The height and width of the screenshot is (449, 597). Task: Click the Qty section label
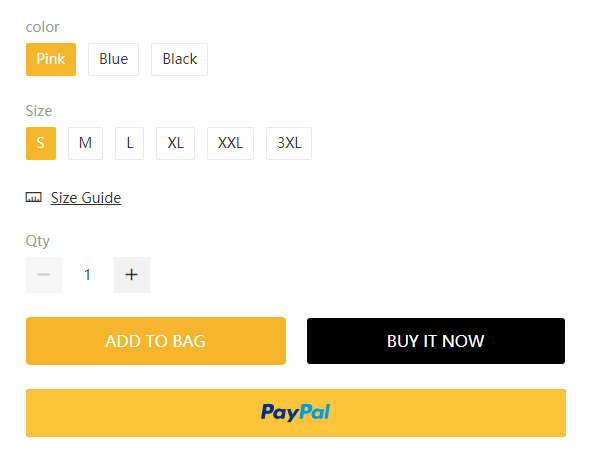(x=38, y=241)
